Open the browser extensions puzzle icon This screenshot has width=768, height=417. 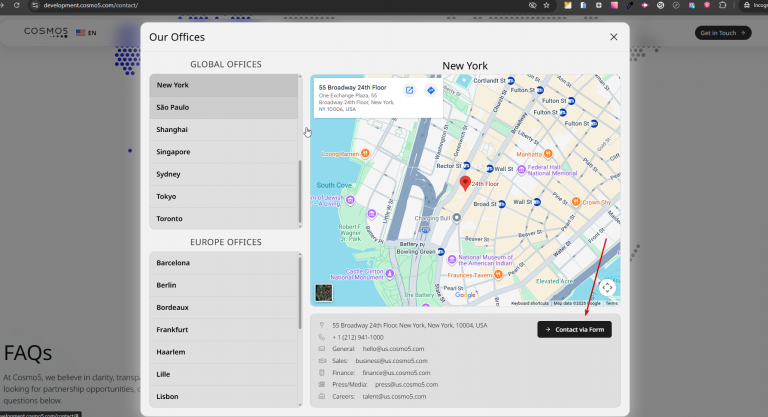click(722, 5)
